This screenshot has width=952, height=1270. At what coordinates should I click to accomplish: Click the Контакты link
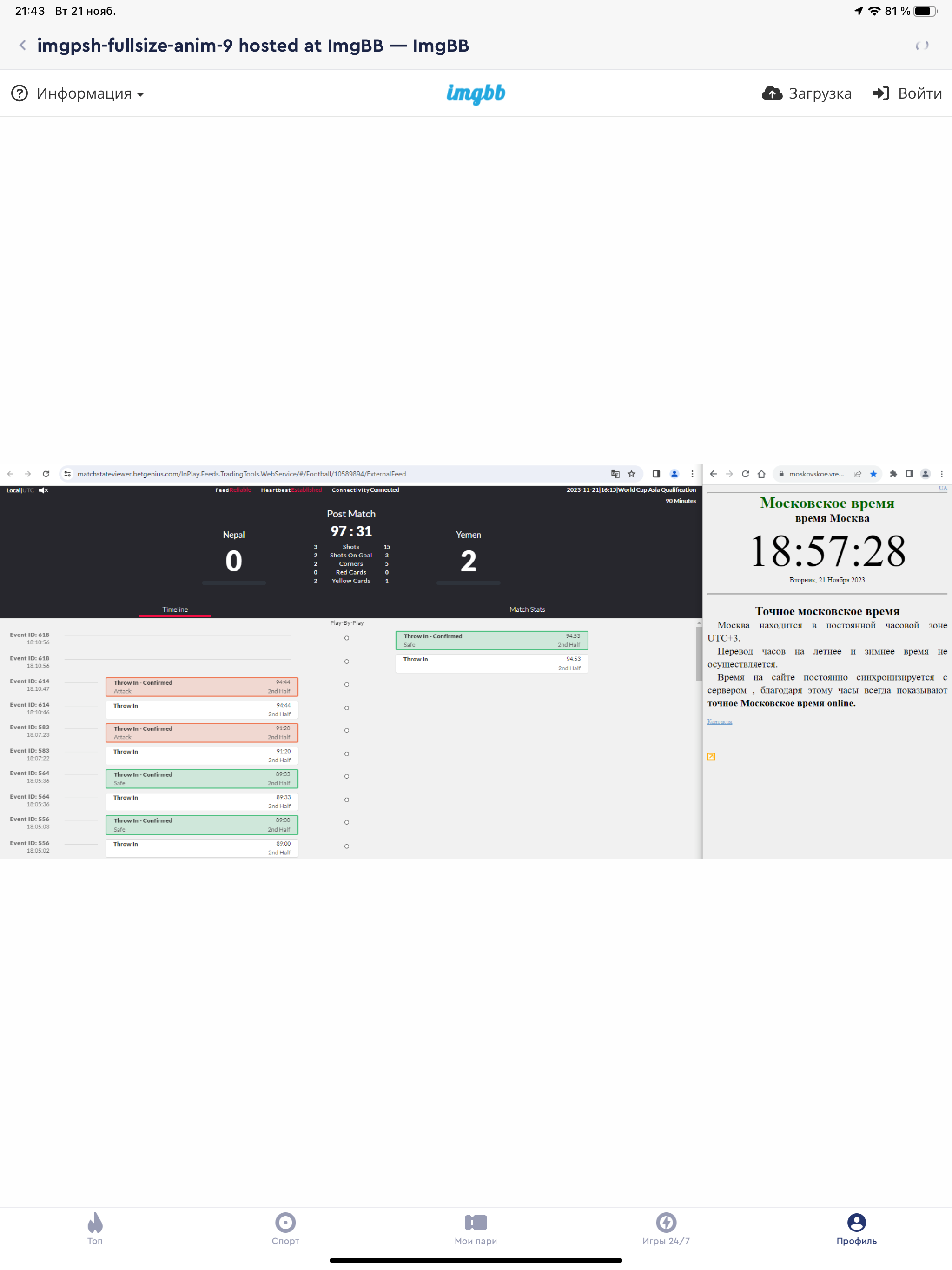pyautogui.click(x=720, y=721)
